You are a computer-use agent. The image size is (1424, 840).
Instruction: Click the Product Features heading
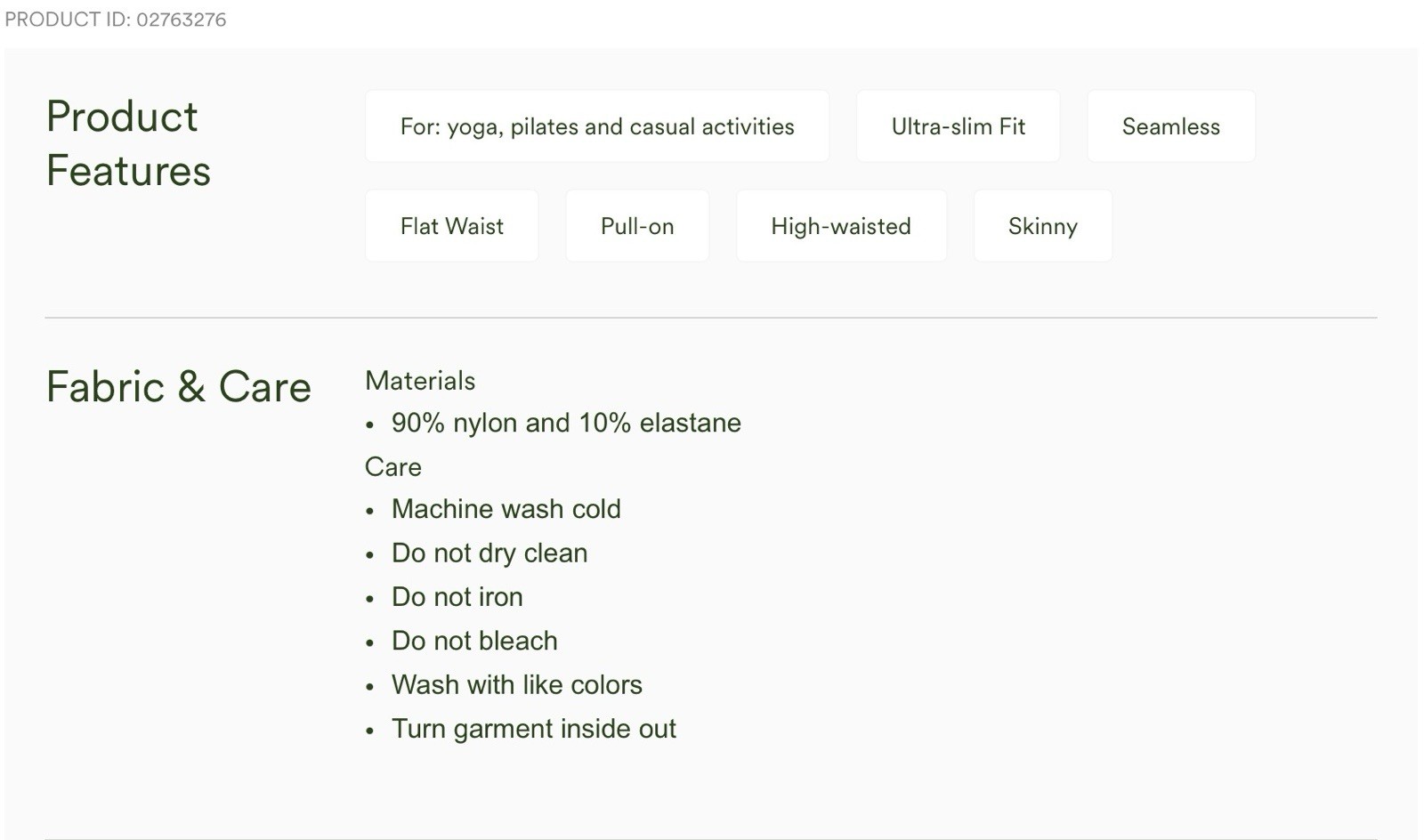point(128,143)
